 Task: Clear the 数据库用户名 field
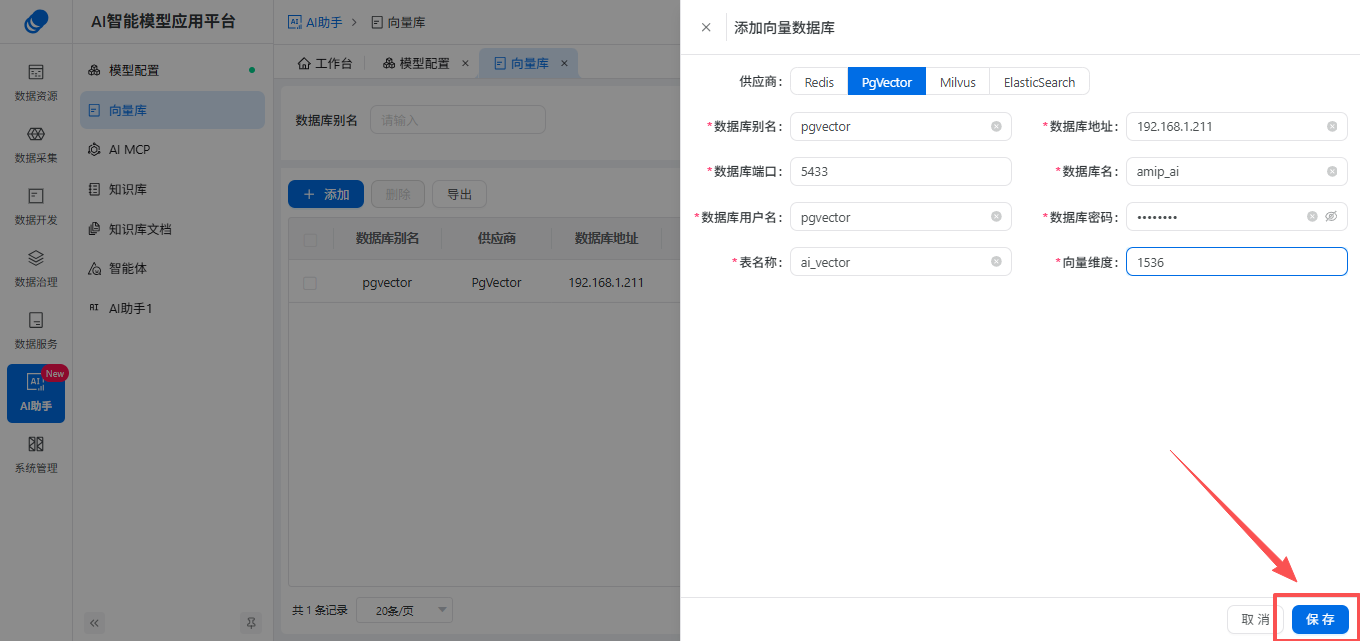[996, 216]
